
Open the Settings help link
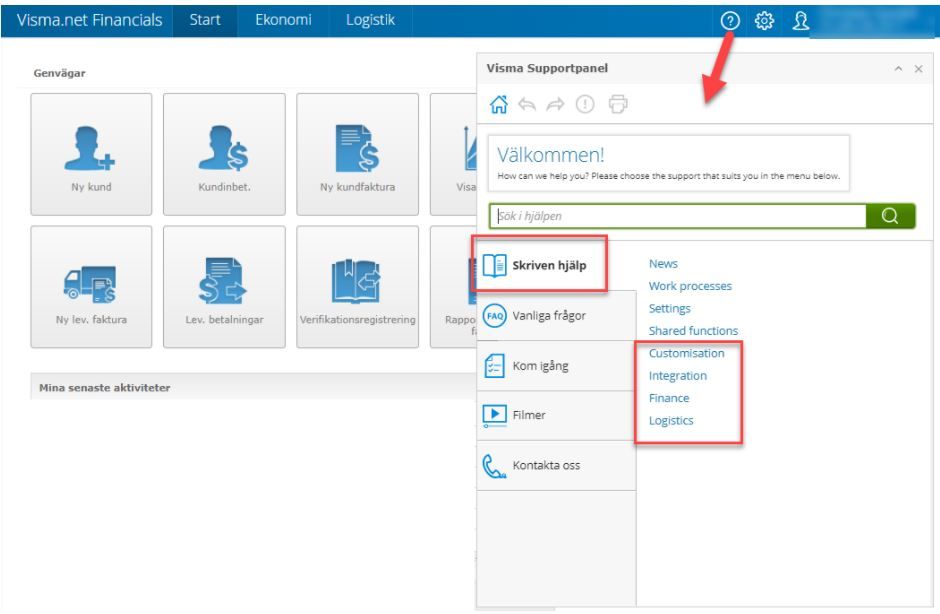point(670,309)
